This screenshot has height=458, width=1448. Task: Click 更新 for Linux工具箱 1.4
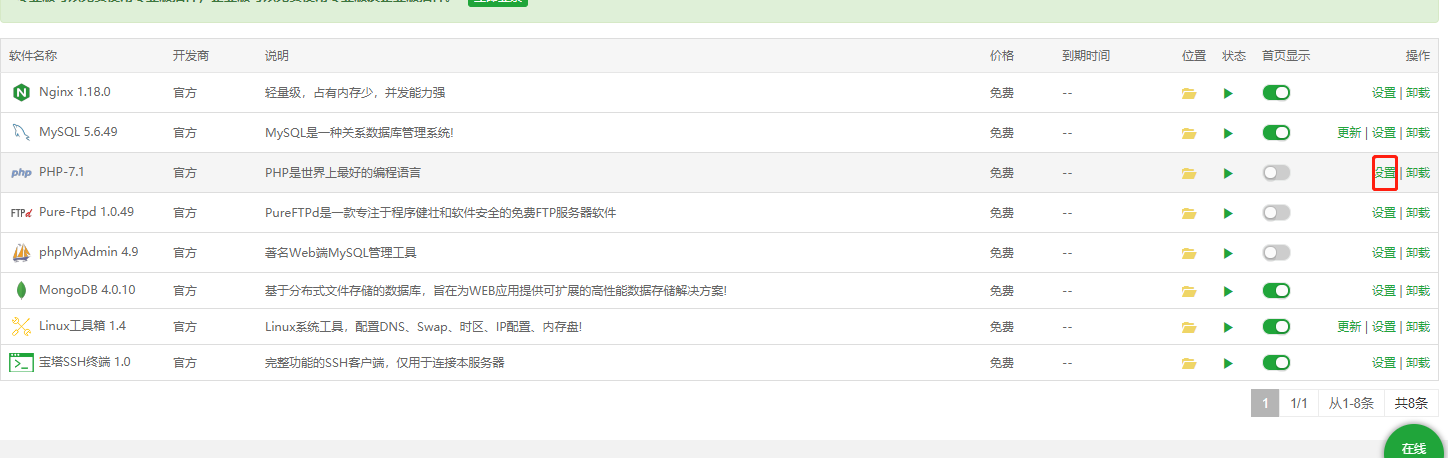[1349, 326]
